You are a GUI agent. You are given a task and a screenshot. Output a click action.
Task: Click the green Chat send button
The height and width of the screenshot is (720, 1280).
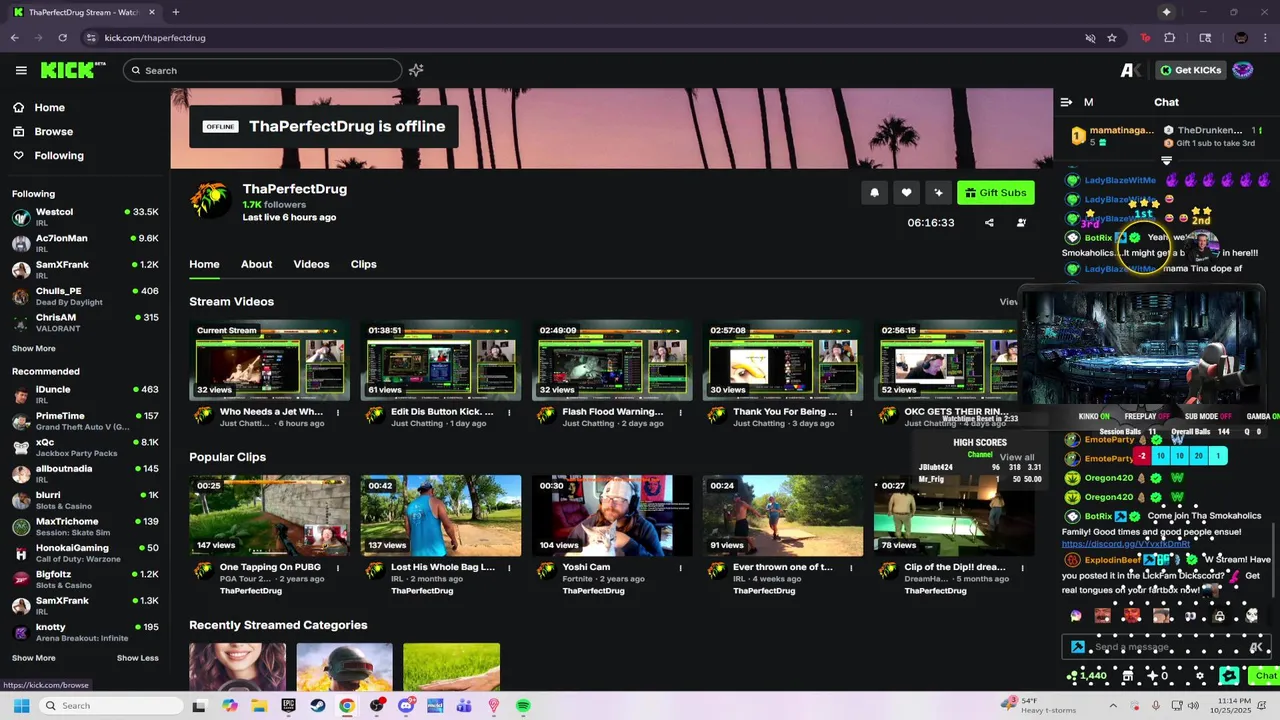[x=1265, y=676]
